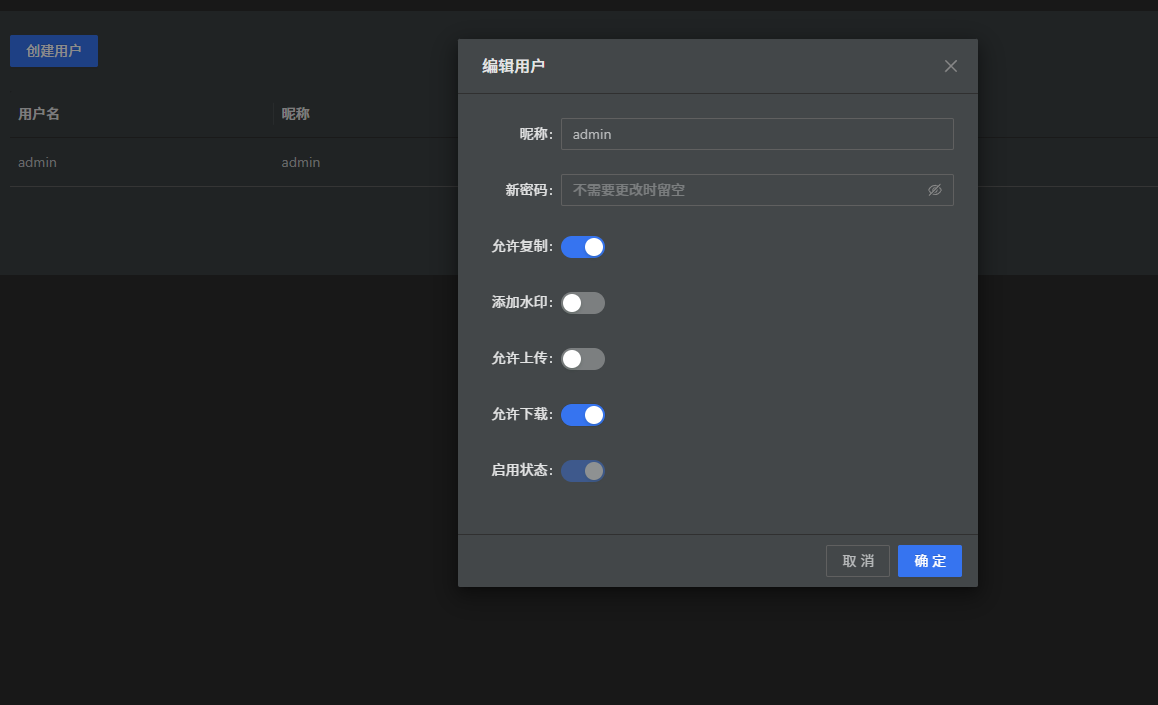Screen dimensions: 1158x705
Task: Click the 新密码 field label
Action: click(528, 190)
